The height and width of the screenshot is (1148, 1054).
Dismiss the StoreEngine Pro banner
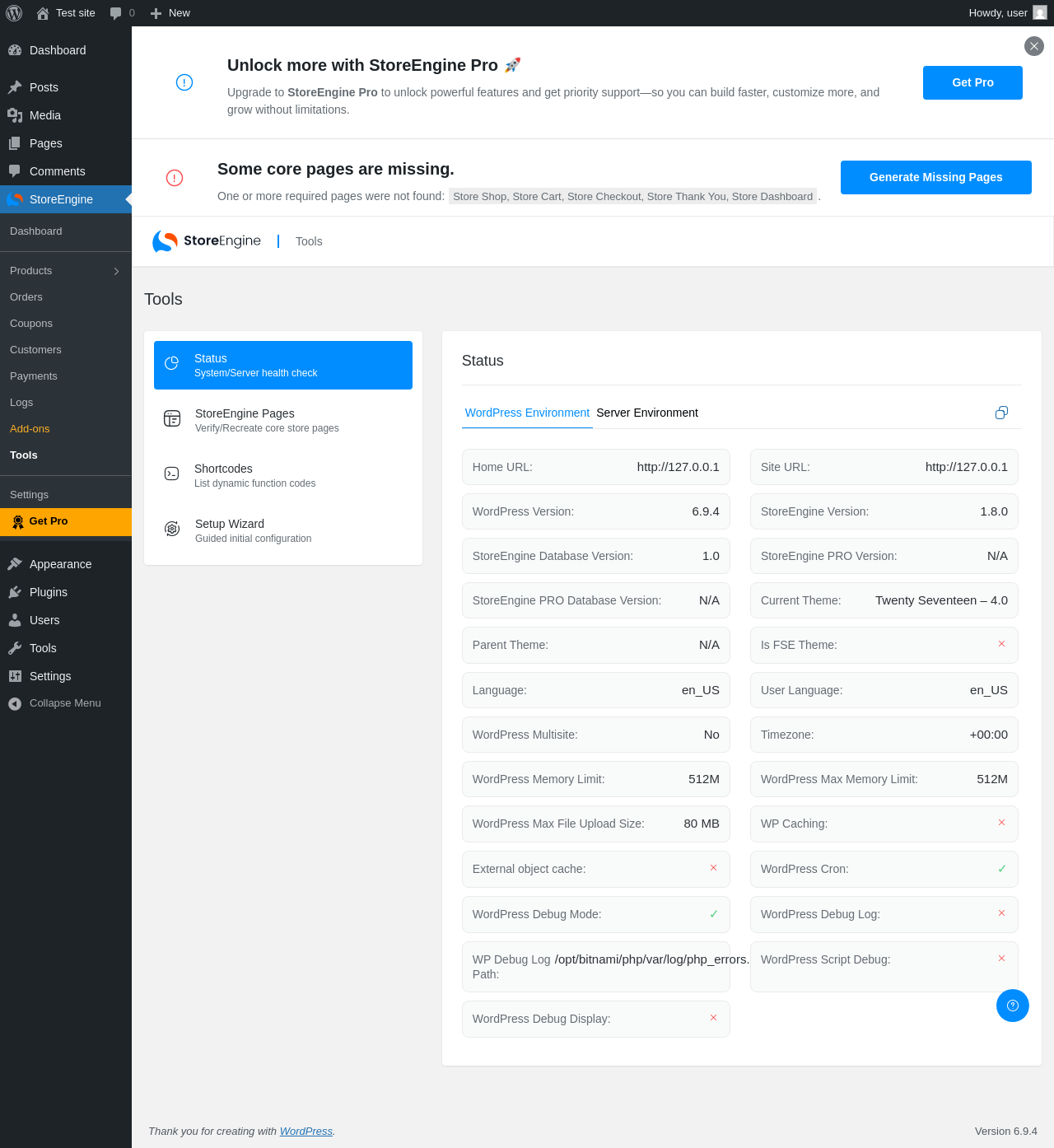click(x=1034, y=46)
